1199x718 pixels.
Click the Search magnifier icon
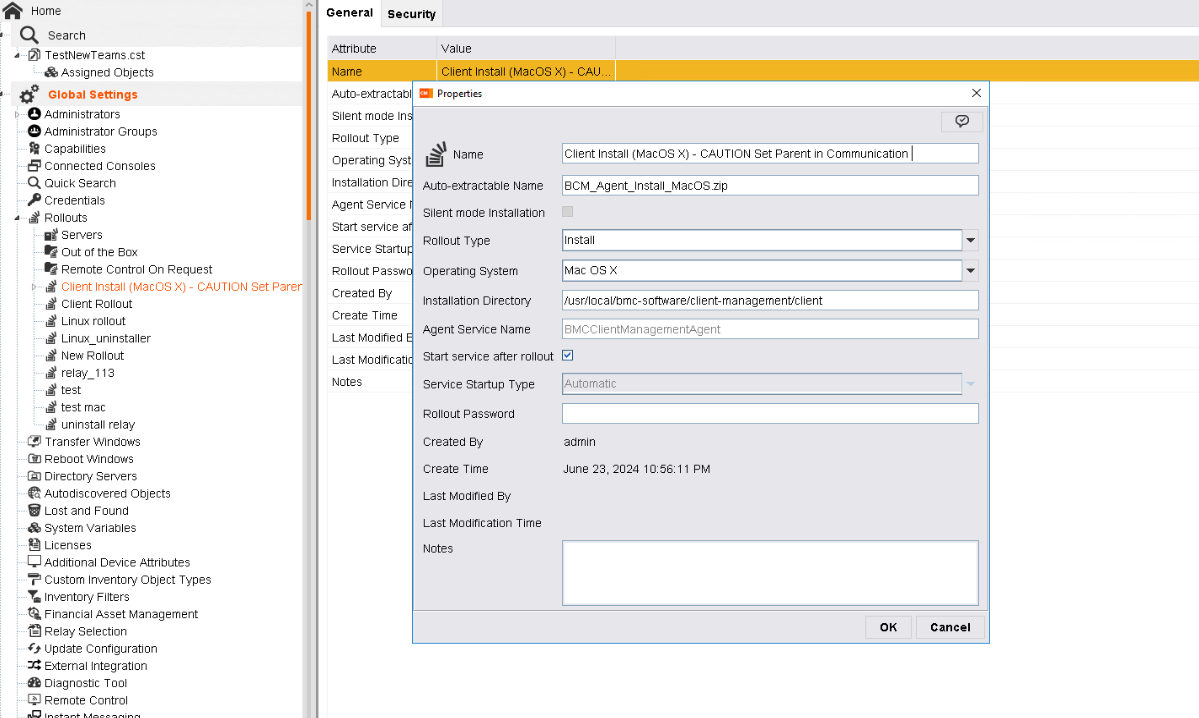coord(29,34)
